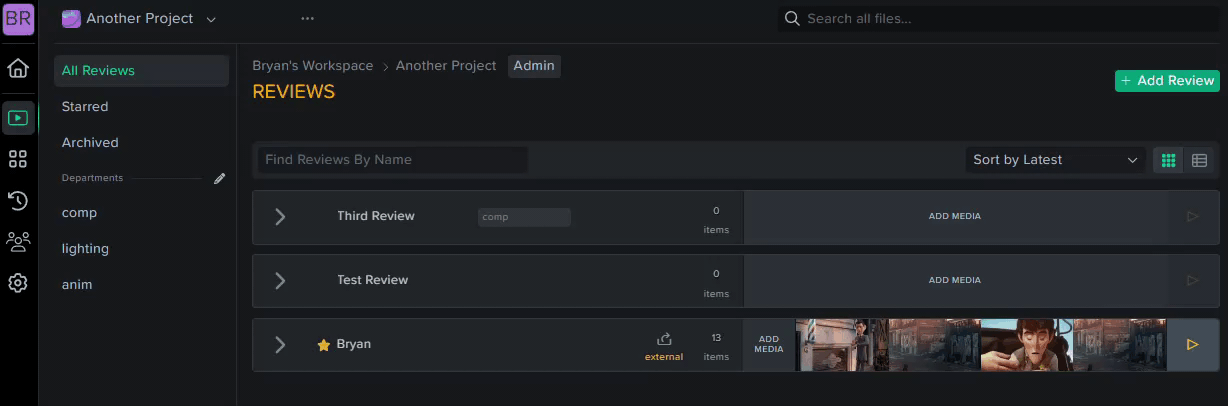Open the team members icon
This screenshot has width=1228, height=406.
[x=17, y=241]
